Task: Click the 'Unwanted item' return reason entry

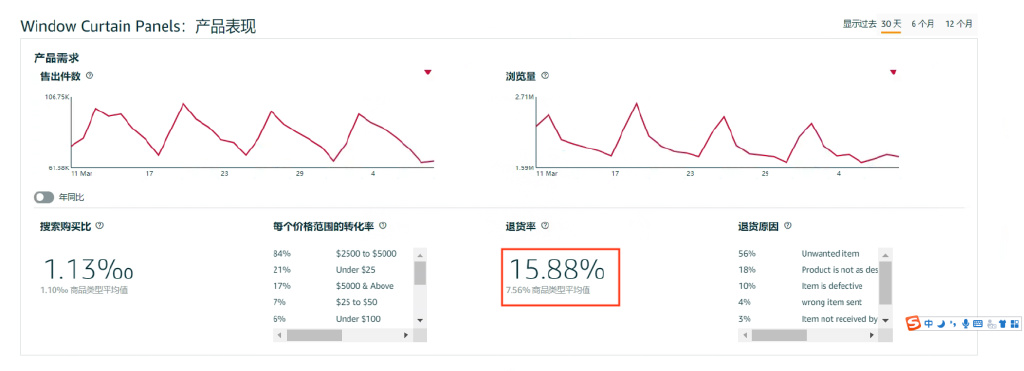Action: 830,253
